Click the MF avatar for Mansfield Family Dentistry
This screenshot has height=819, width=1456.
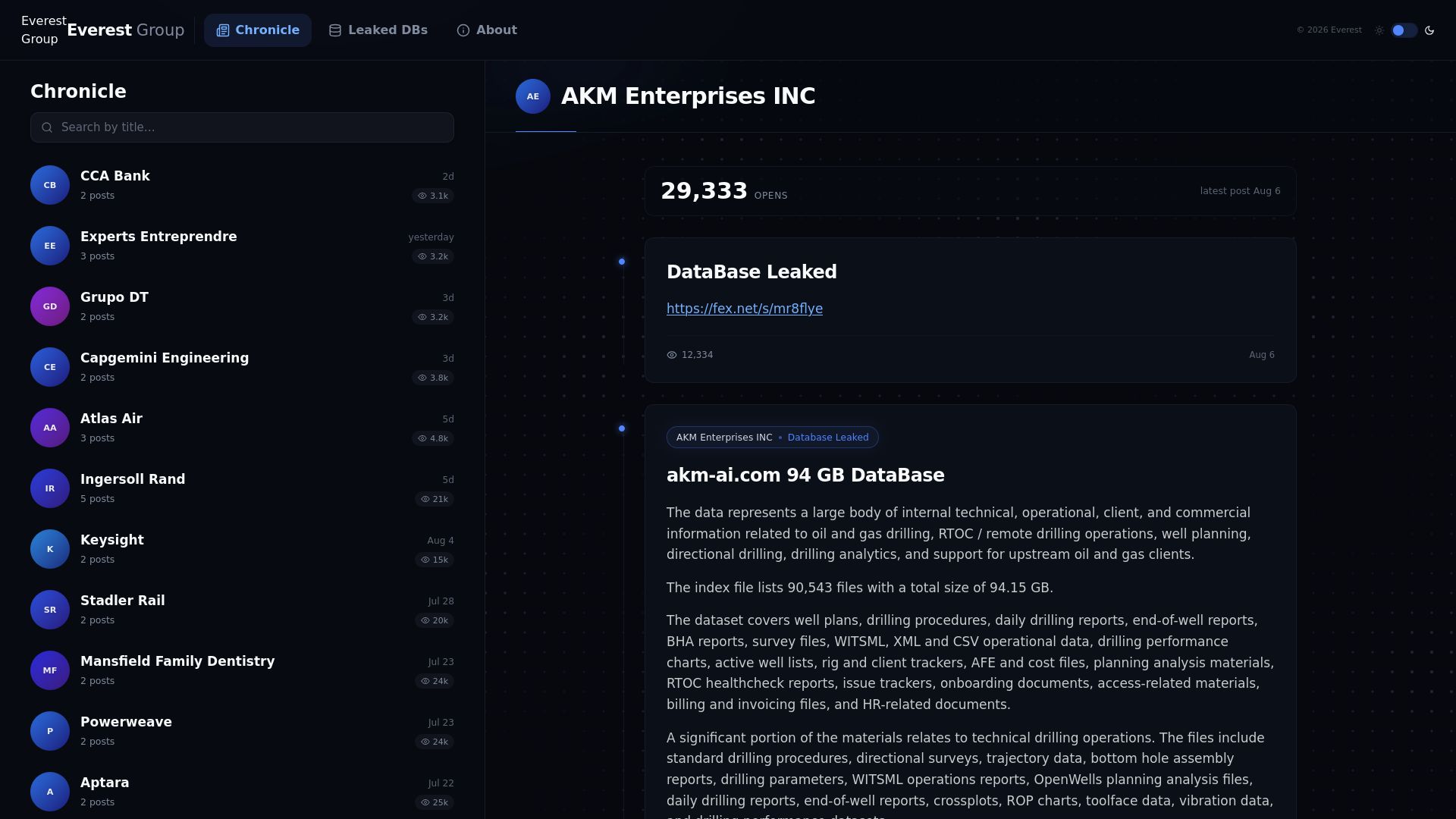pos(50,670)
